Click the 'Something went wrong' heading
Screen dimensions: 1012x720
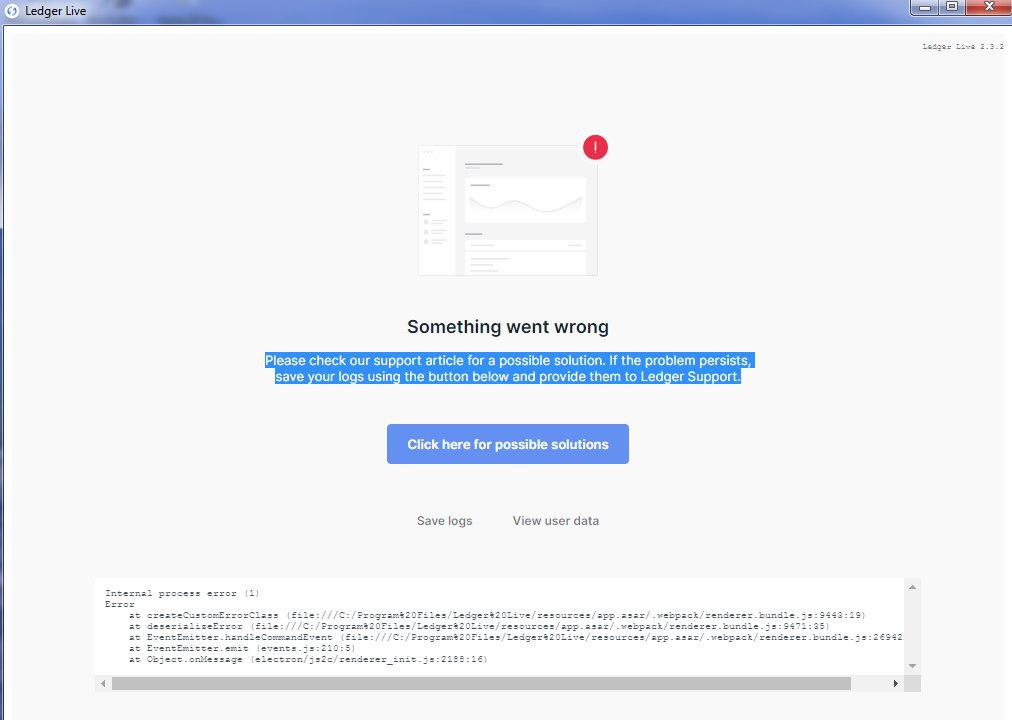508,326
